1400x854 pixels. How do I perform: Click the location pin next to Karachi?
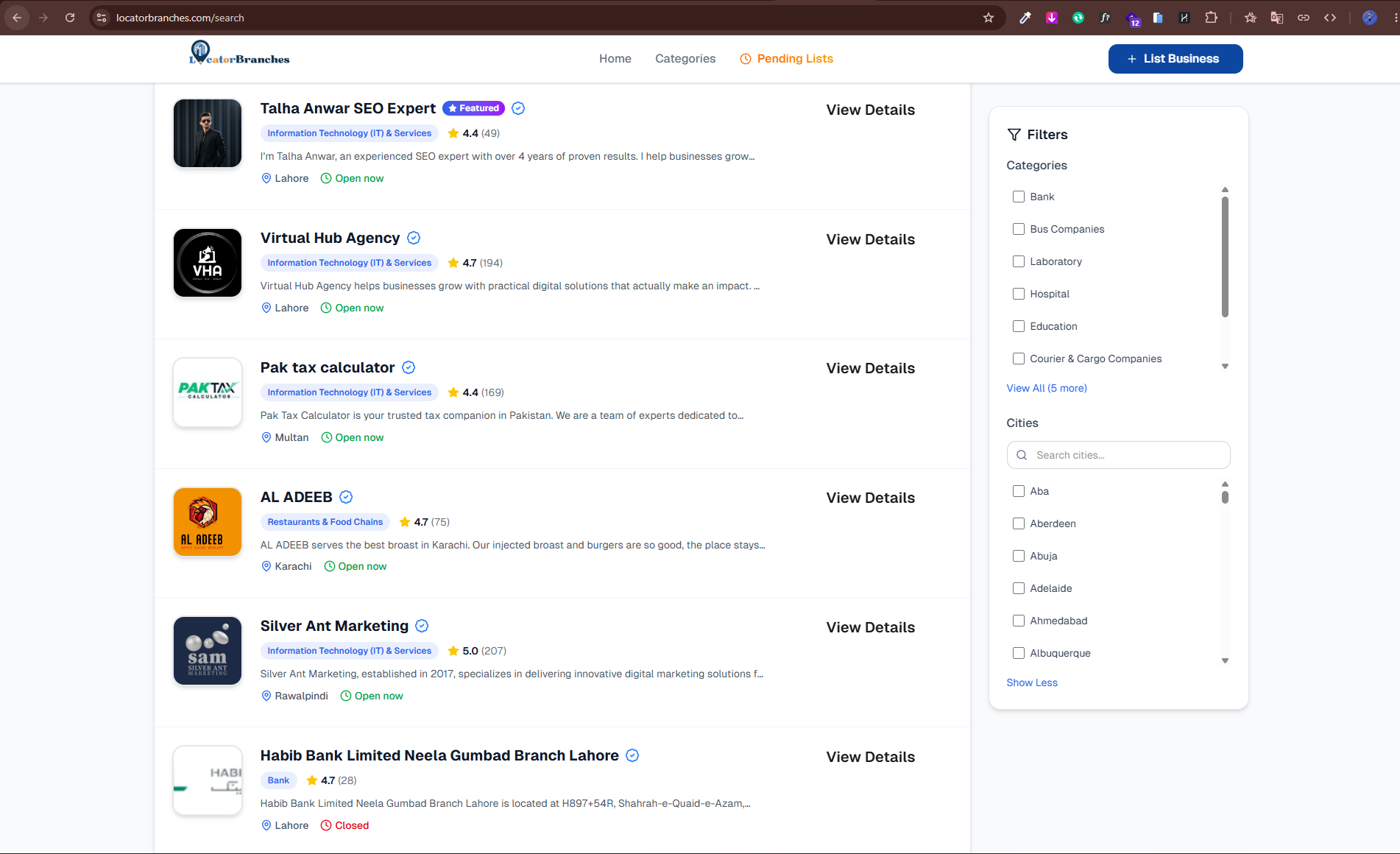coord(266,566)
